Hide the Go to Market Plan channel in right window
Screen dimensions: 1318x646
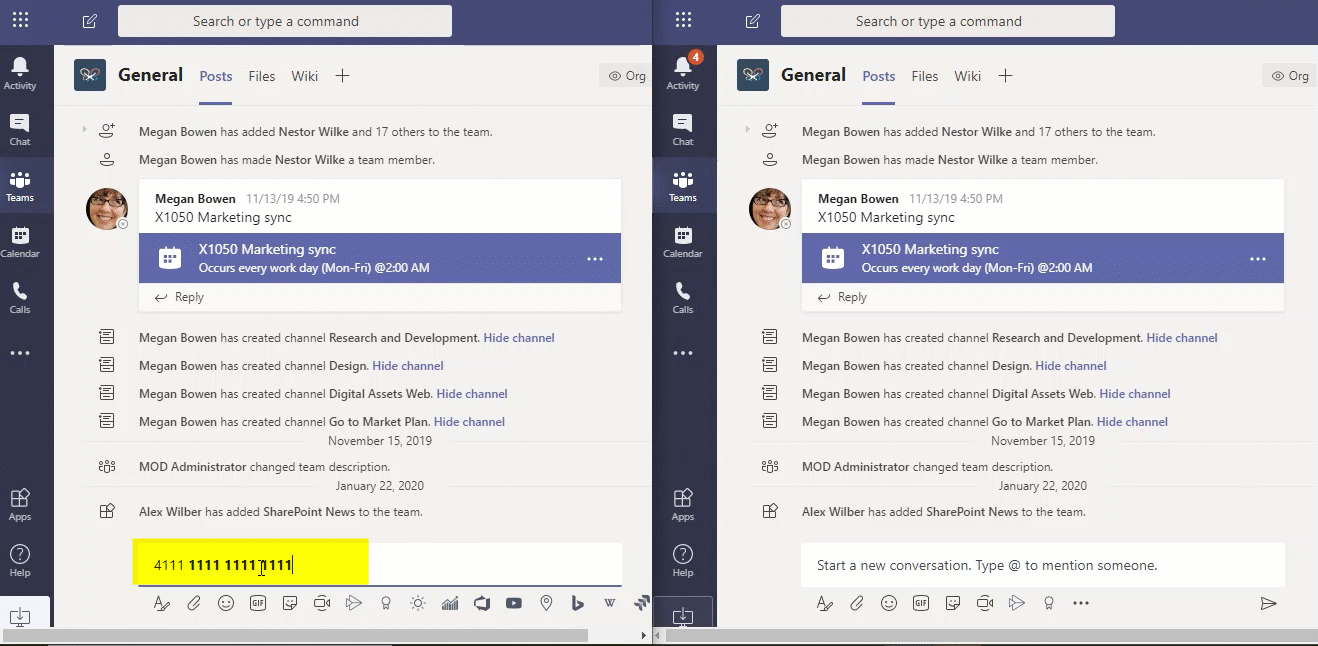[1132, 422]
